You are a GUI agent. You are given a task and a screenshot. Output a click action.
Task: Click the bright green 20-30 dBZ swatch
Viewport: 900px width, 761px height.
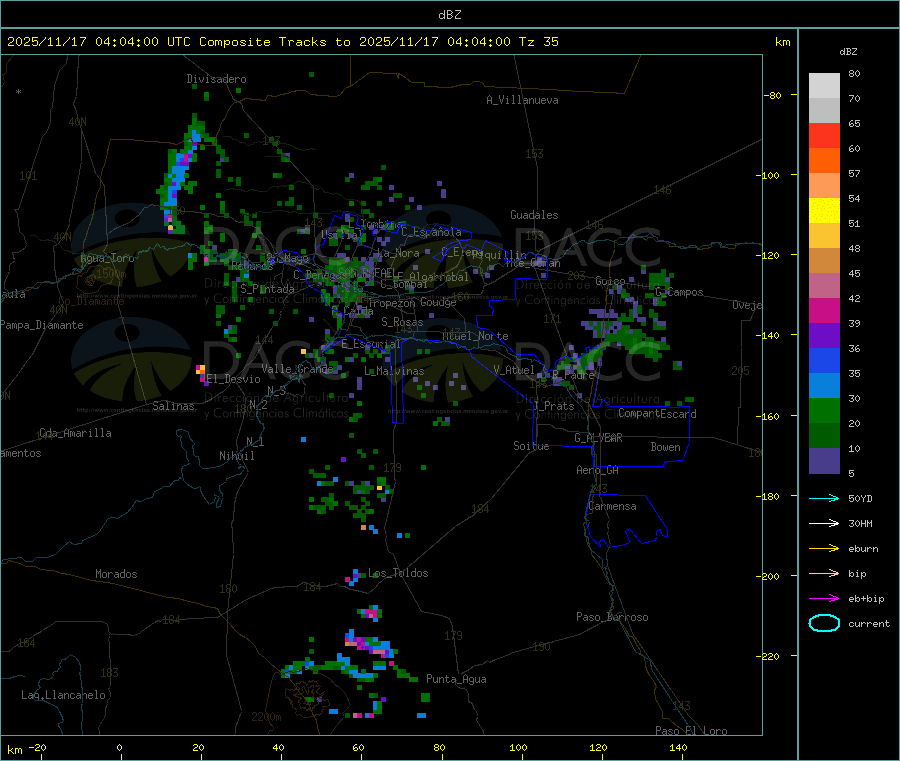(x=824, y=410)
